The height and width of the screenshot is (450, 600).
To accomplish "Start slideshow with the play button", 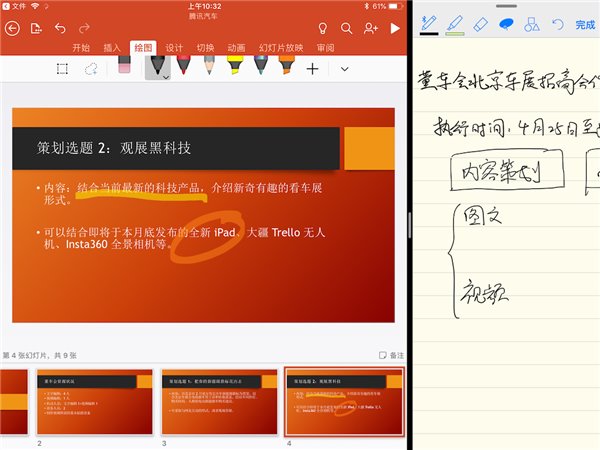I will (x=395, y=29).
